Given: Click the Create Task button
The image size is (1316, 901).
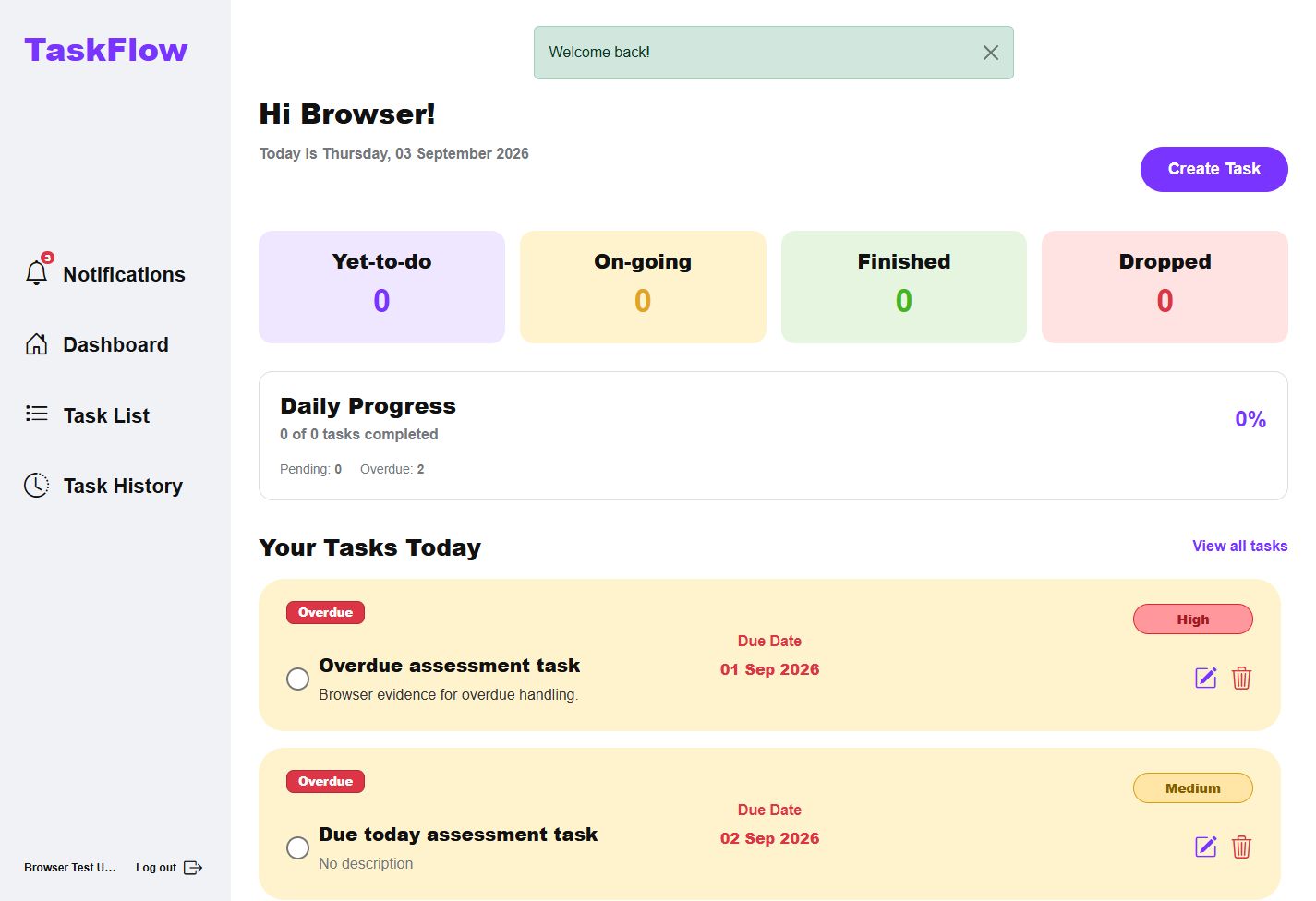Looking at the screenshot, I should [1213, 169].
